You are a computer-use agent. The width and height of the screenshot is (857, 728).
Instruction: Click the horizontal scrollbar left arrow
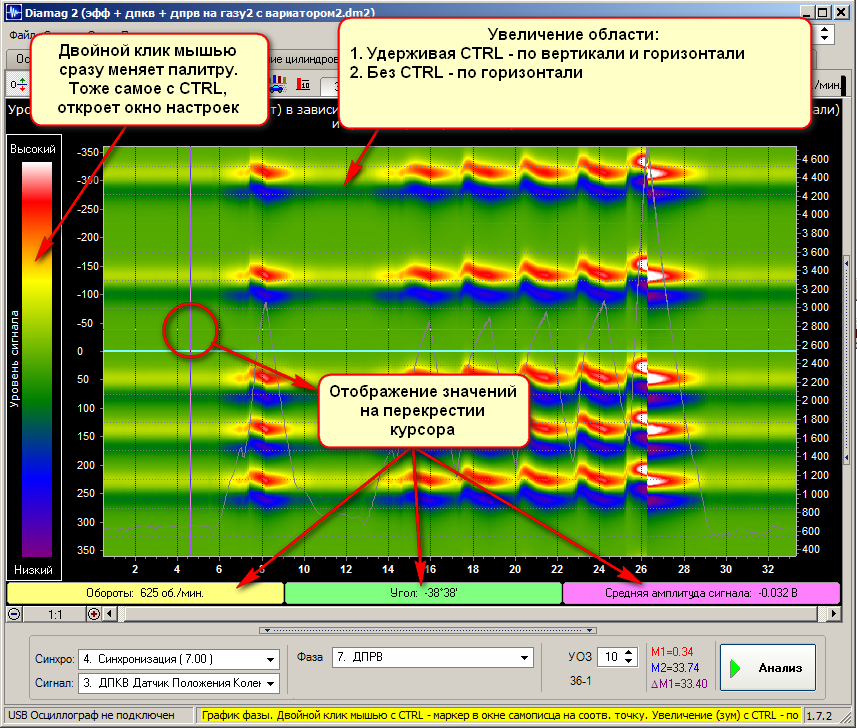click(109, 614)
